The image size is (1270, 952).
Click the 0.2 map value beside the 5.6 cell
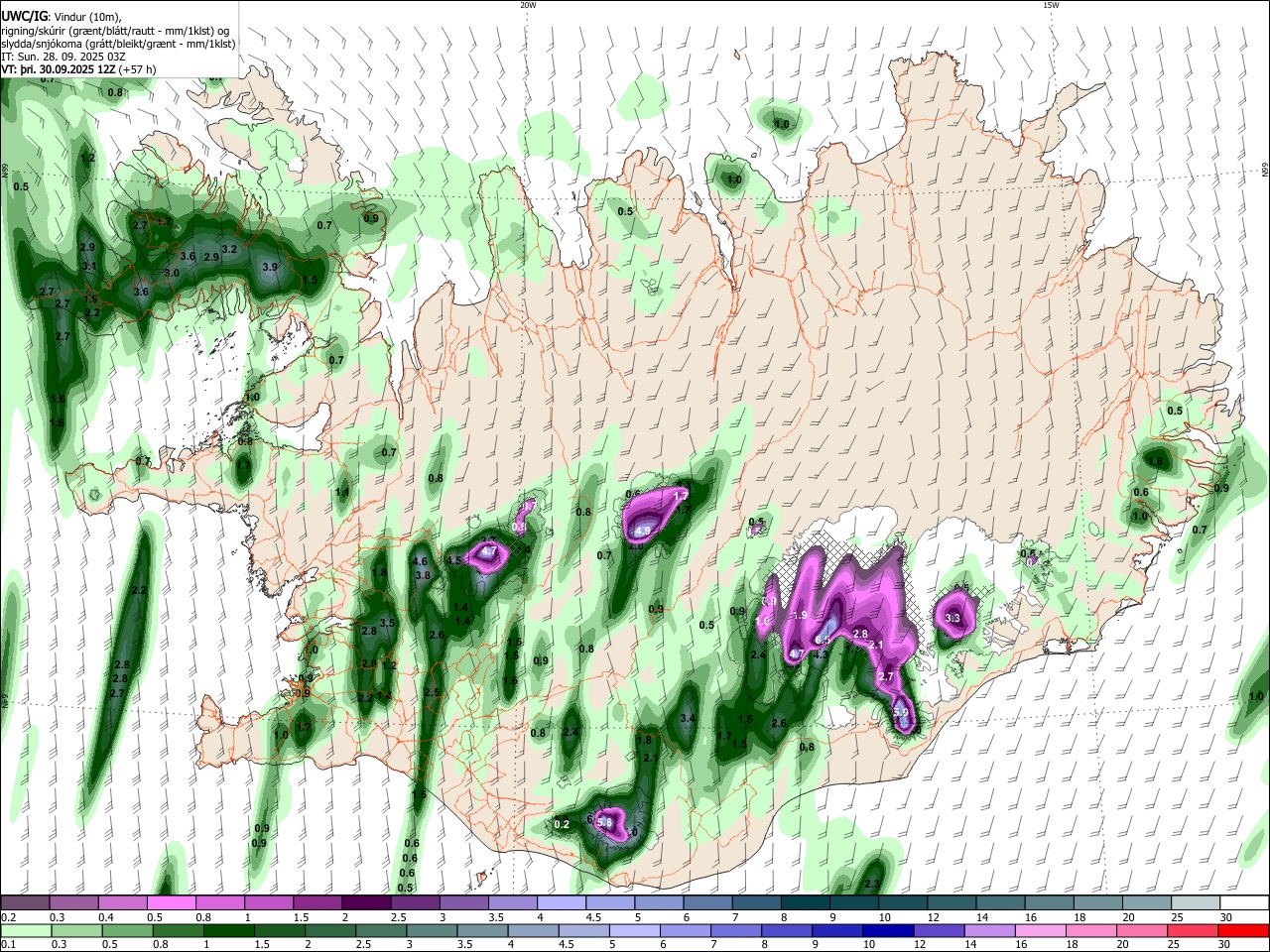click(562, 824)
